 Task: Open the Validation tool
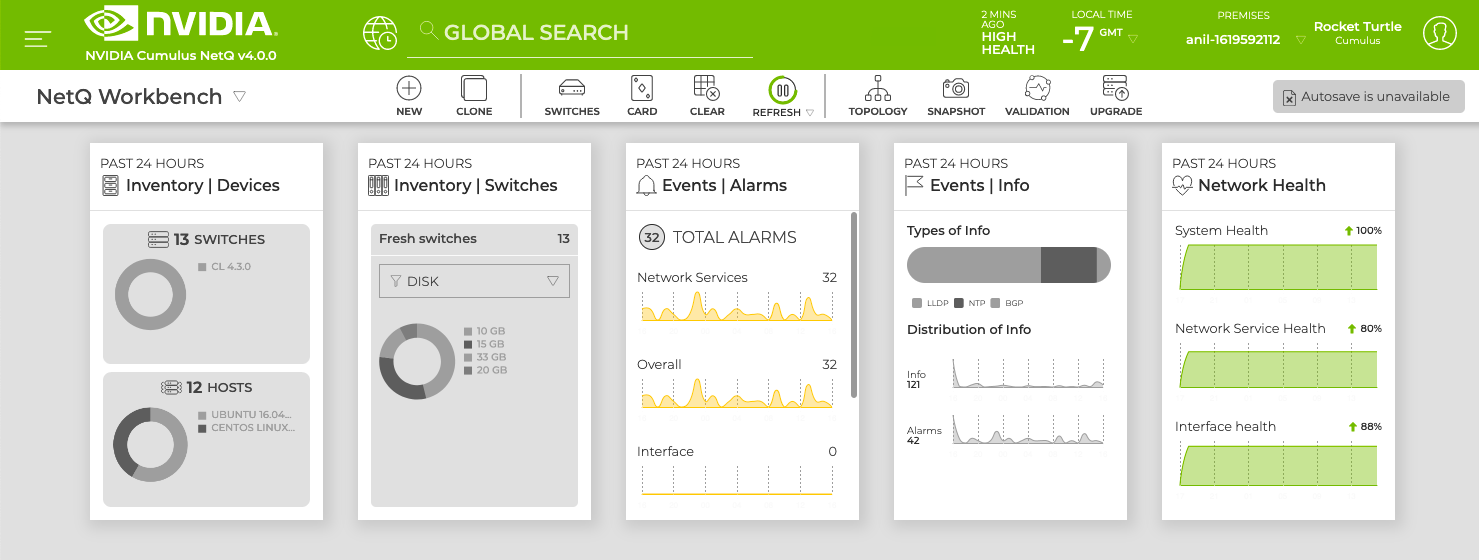tap(1037, 96)
